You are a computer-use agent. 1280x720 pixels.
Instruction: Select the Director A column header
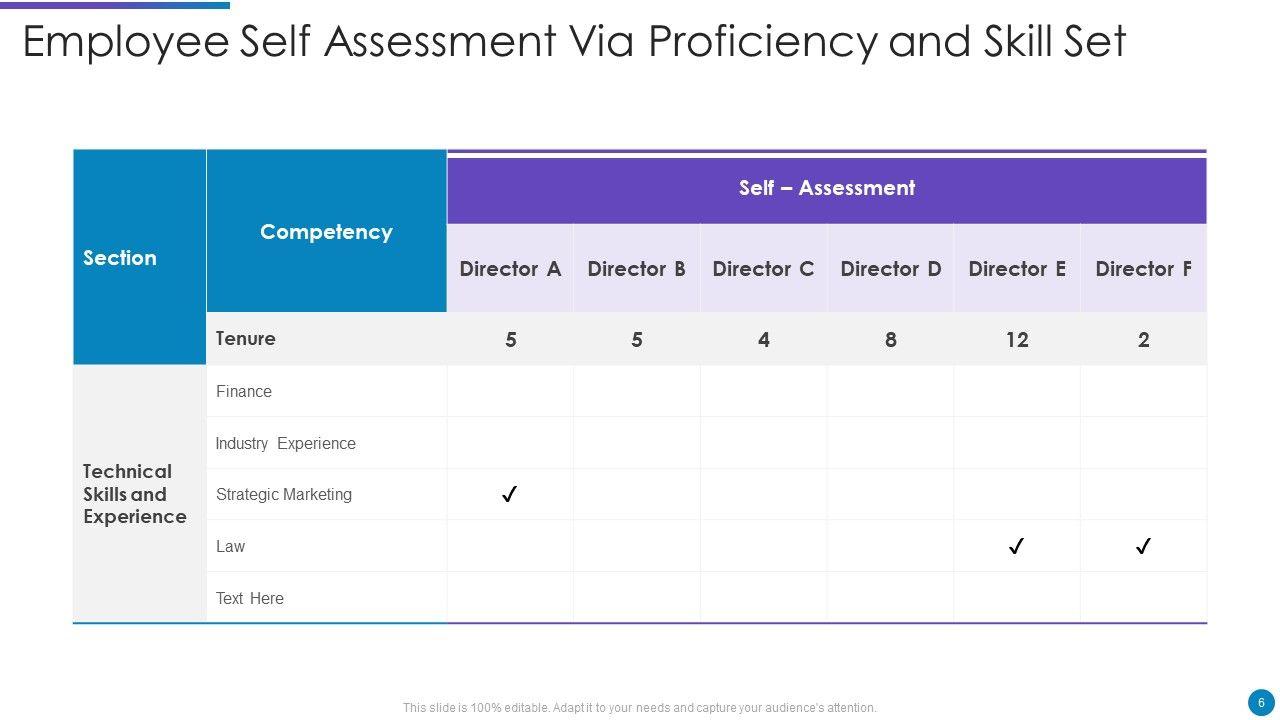(510, 269)
